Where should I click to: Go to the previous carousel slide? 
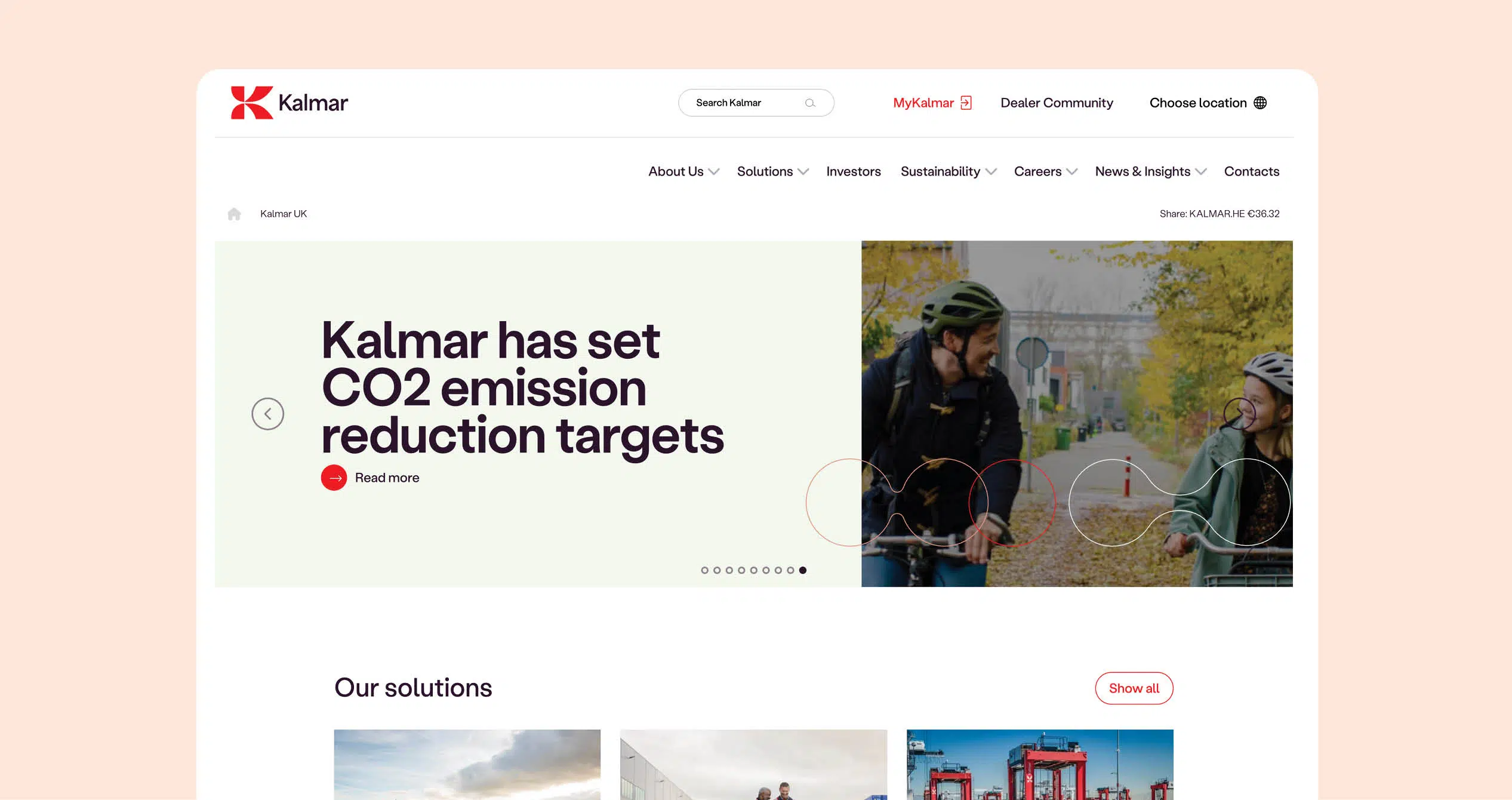(x=267, y=414)
